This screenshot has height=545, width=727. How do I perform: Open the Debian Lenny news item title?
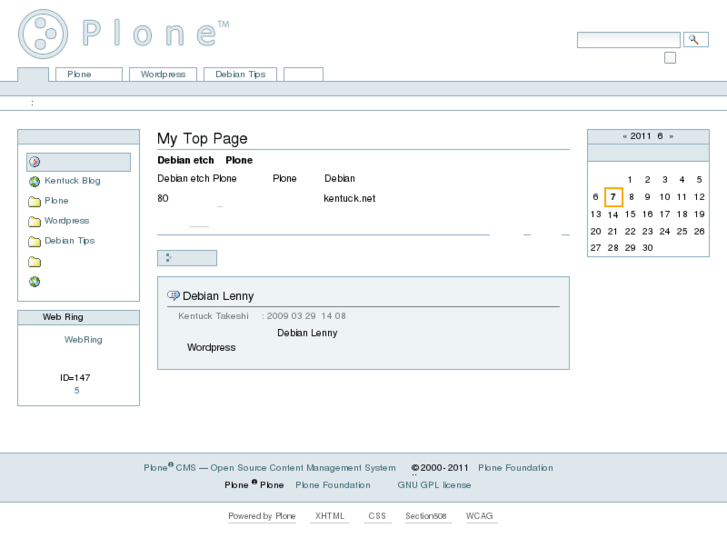tap(218, 296)
